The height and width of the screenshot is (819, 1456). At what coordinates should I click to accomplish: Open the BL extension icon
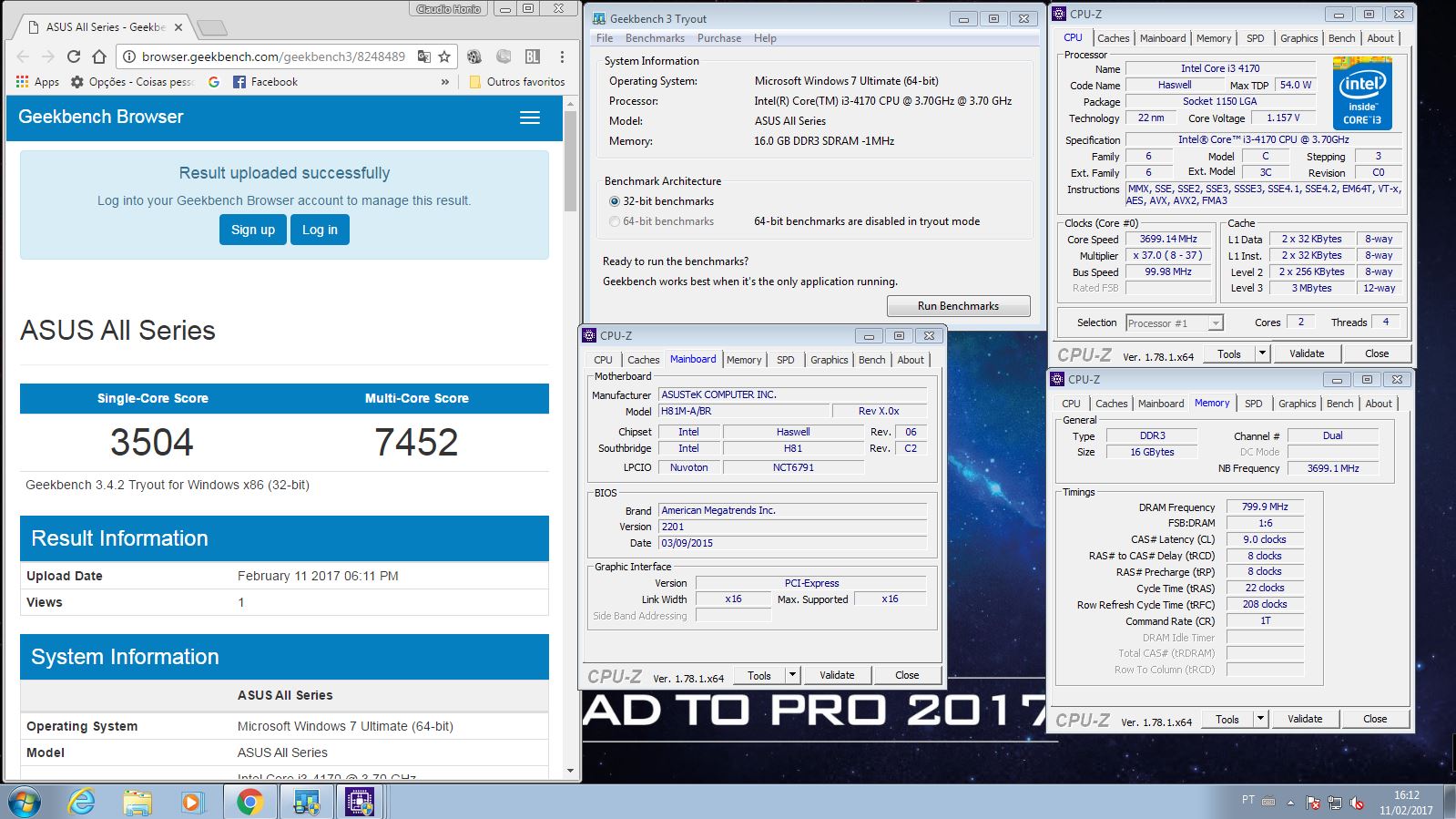[x=533, y=56]
